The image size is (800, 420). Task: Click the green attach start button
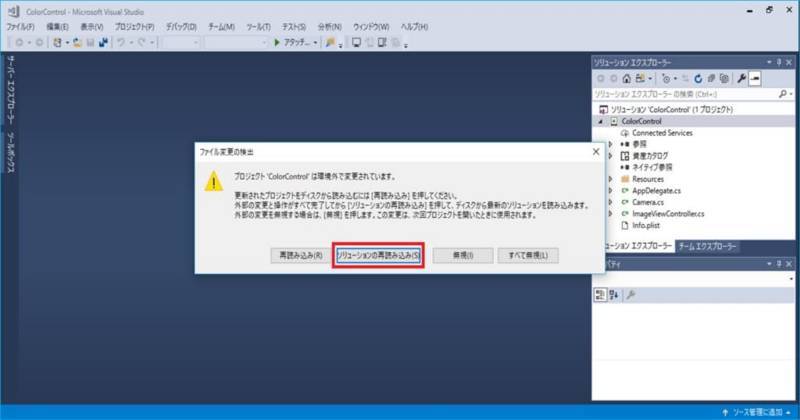point(292,42)
